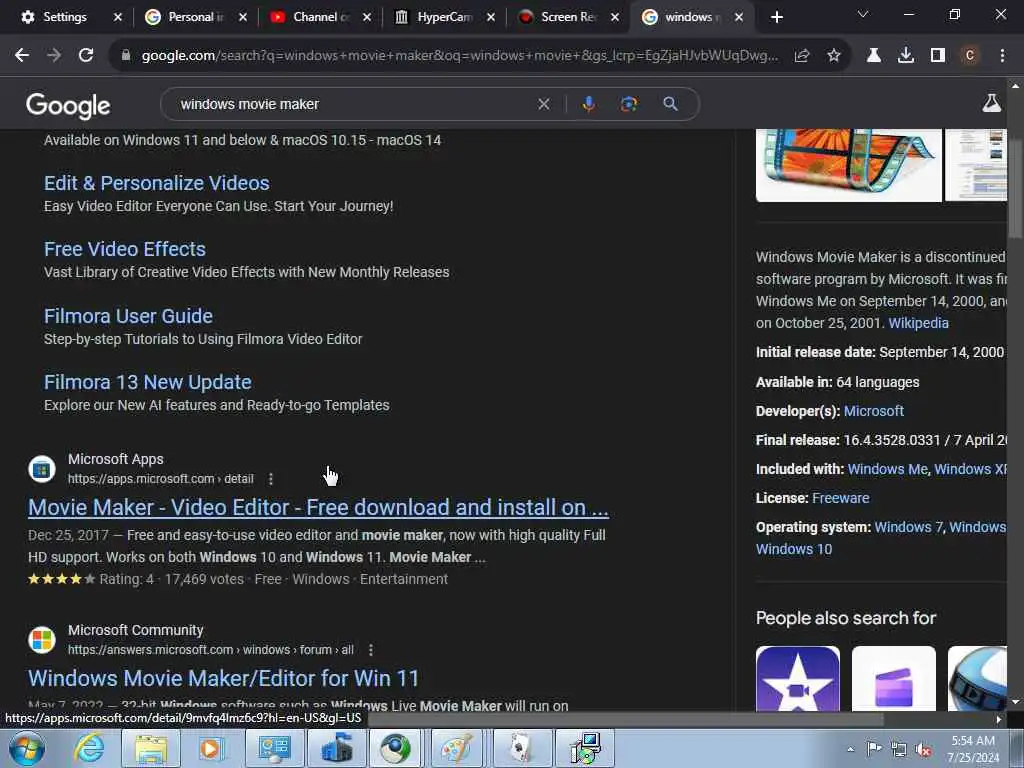Open Free Video Effects link
The image size is (1024, 768).
pos(125,249)
